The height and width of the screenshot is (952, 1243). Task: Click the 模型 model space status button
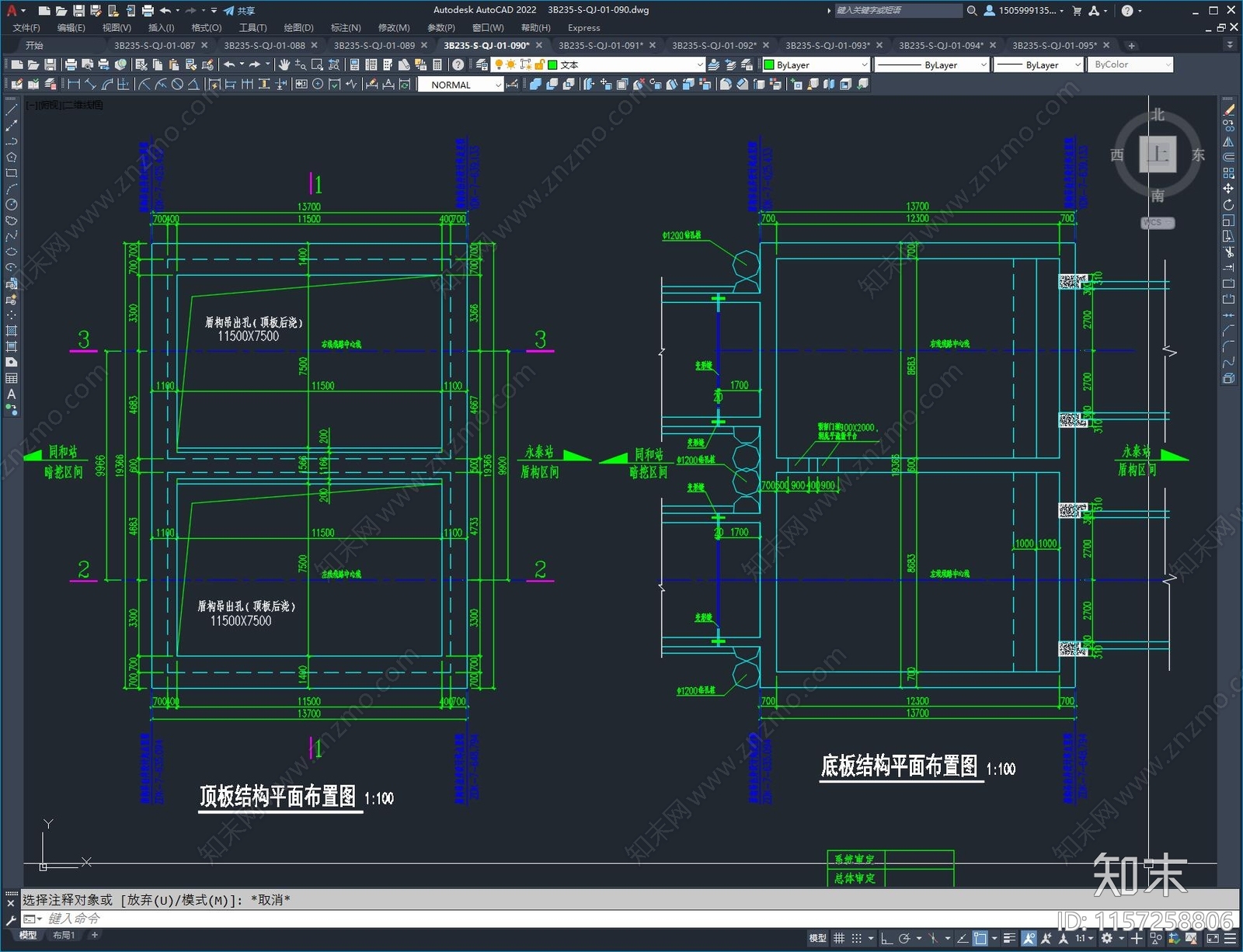point(818,938)
